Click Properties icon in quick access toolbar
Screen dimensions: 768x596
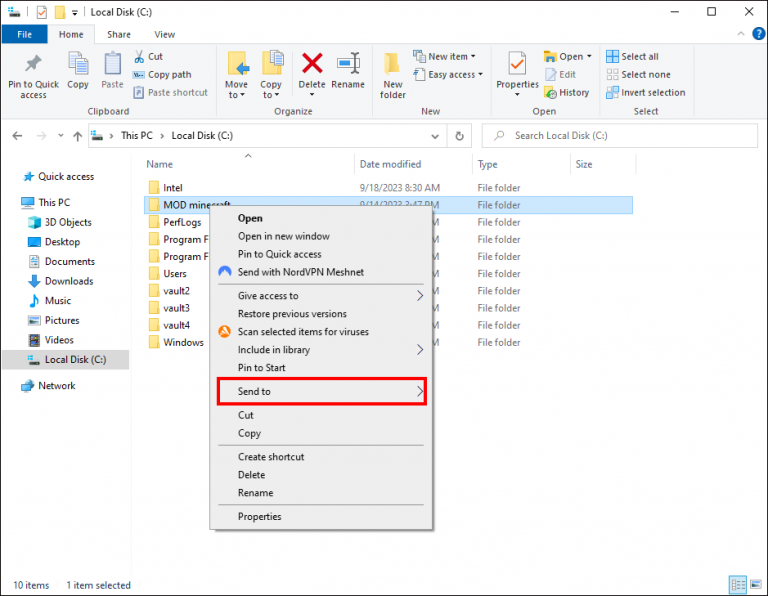tap(42, 12)
